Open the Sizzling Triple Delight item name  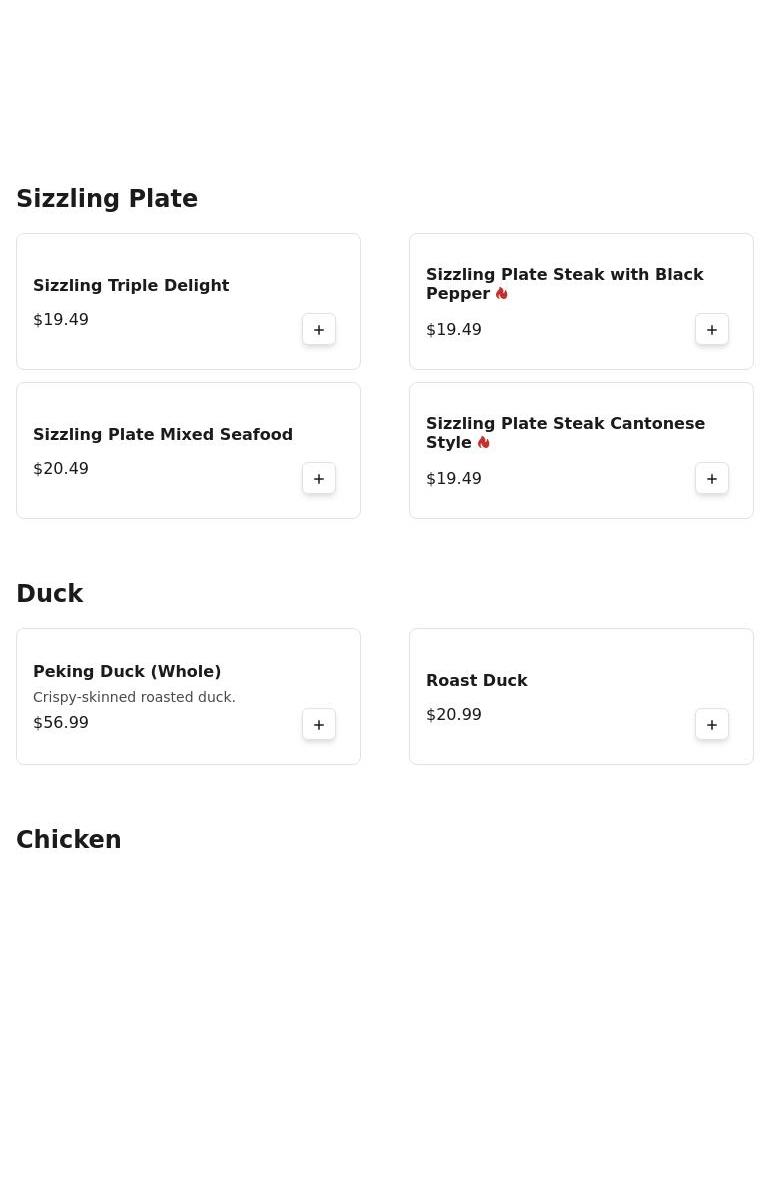(x=131, y=286)
